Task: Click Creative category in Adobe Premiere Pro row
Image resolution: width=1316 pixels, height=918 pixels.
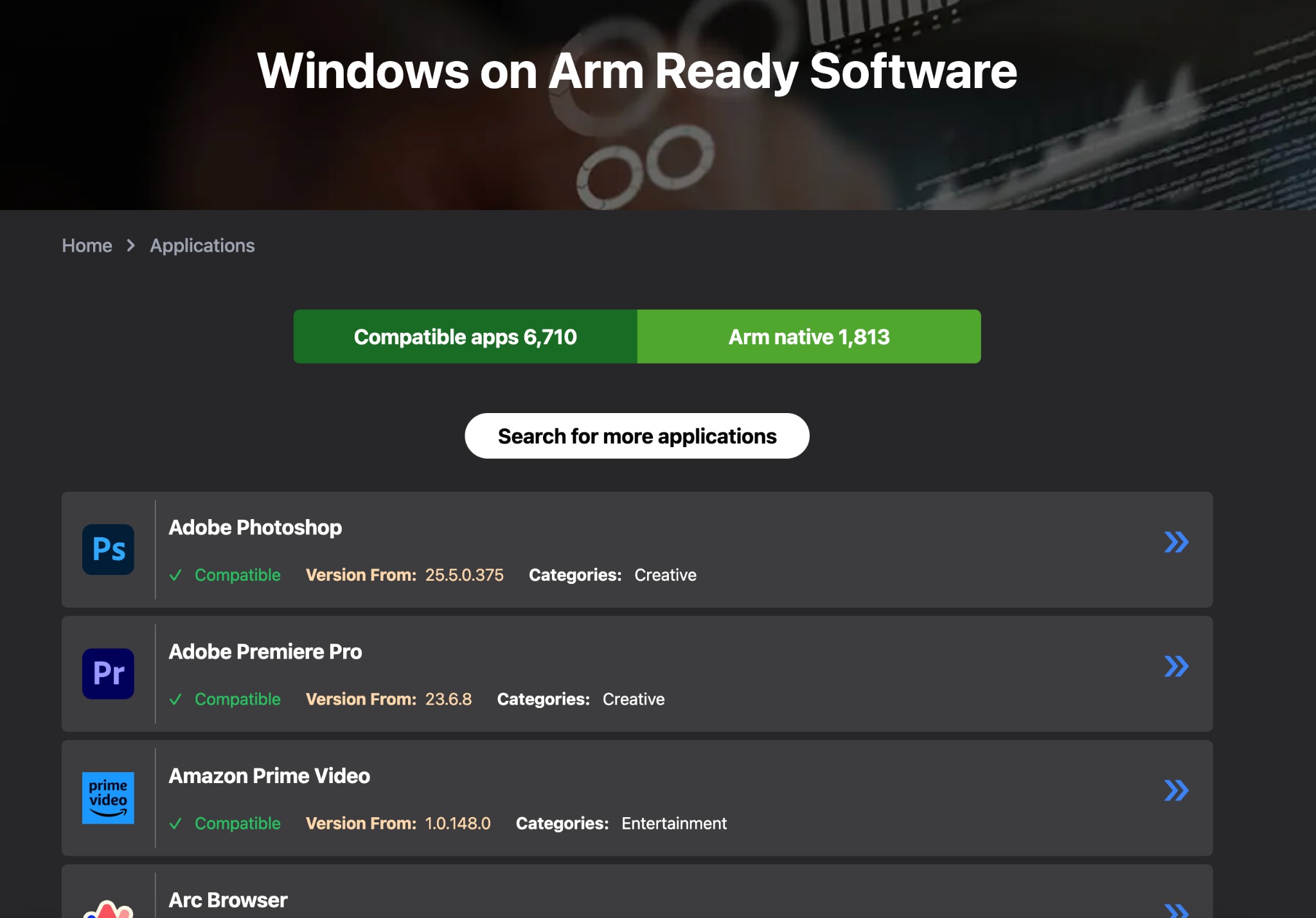Action: click(634, 699)
